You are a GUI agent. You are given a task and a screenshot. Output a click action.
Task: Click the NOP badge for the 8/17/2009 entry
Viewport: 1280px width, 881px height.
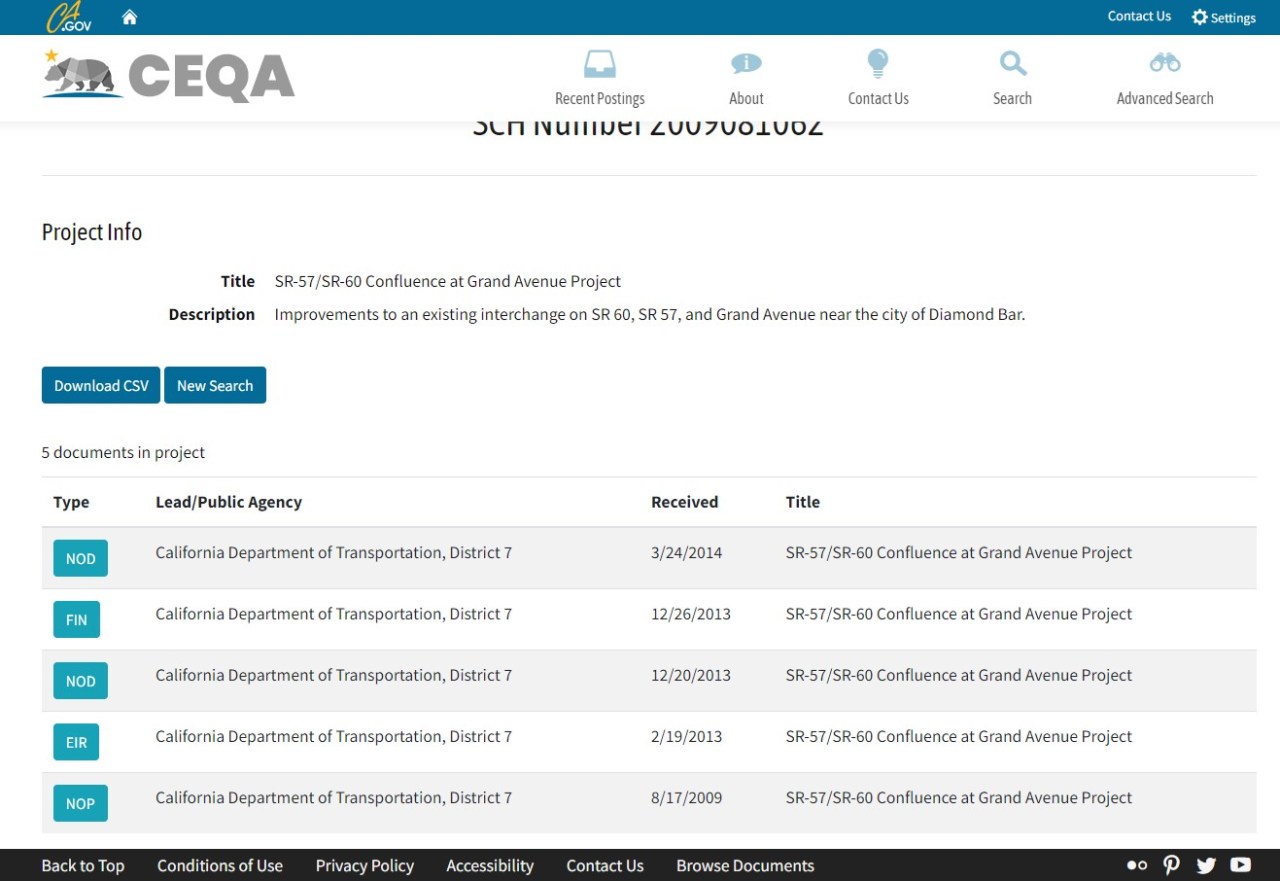[x=80, y=803]
